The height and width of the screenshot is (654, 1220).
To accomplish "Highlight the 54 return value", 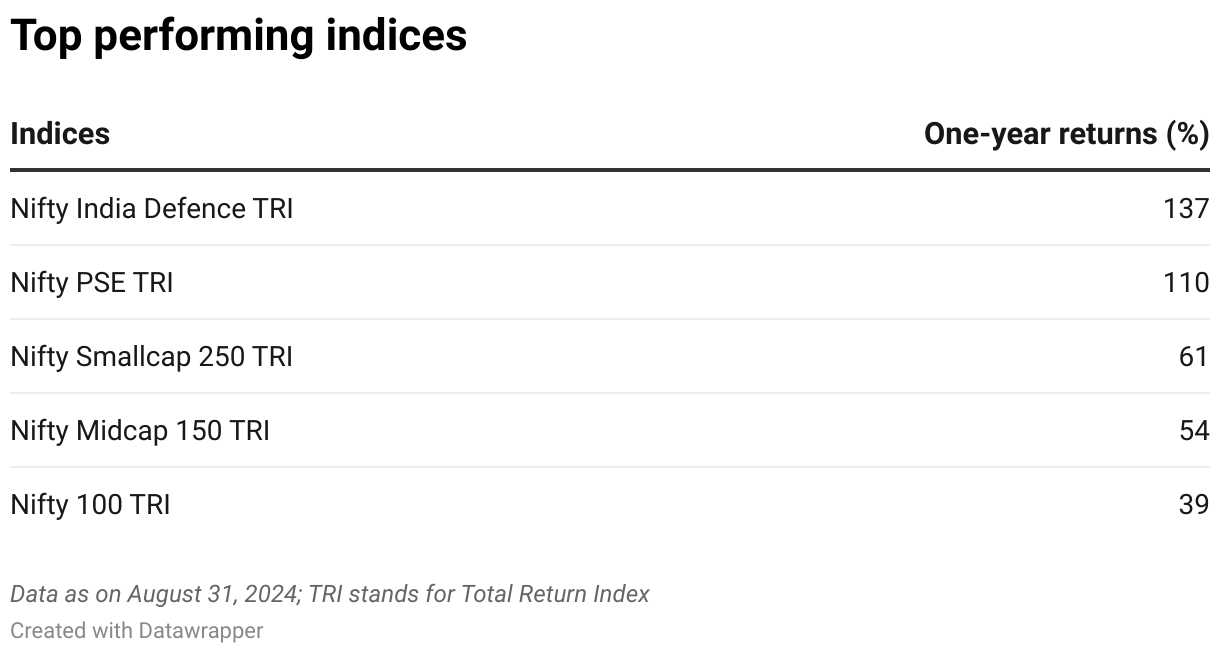I will [x=1193, y=431].
